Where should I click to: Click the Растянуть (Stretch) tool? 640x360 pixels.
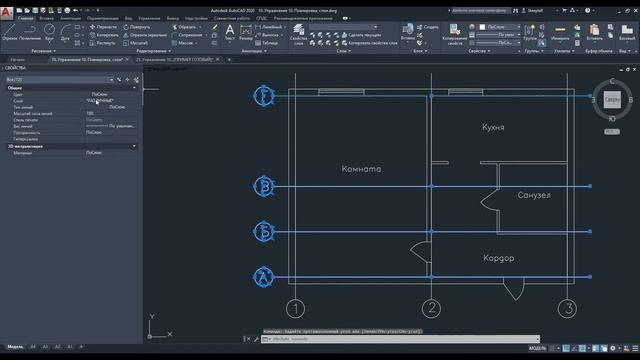point(103,43)
